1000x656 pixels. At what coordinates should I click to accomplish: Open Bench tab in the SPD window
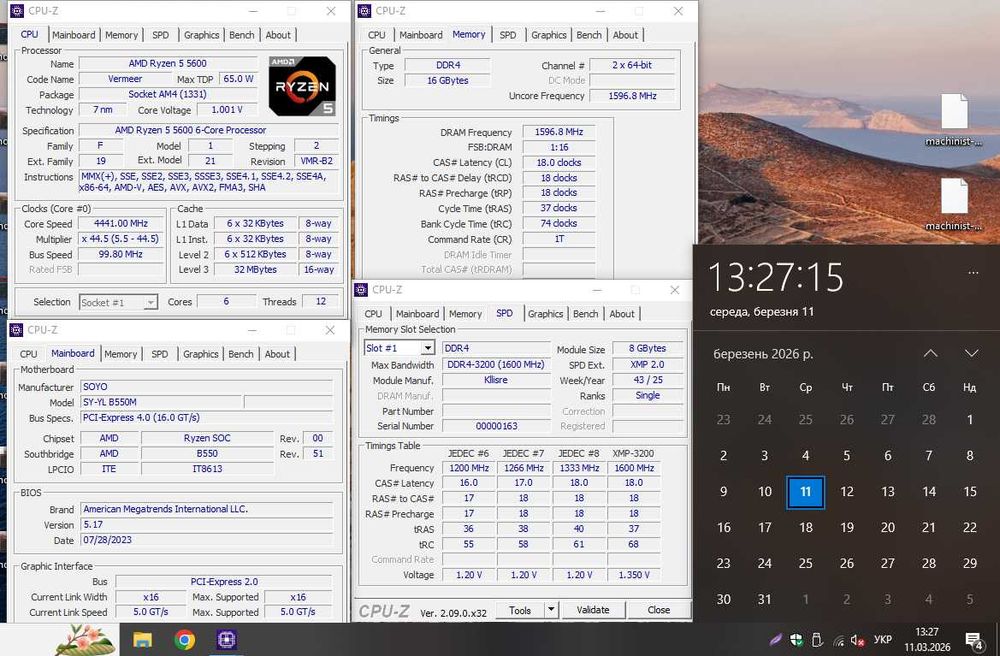click(x=585, y=314)
